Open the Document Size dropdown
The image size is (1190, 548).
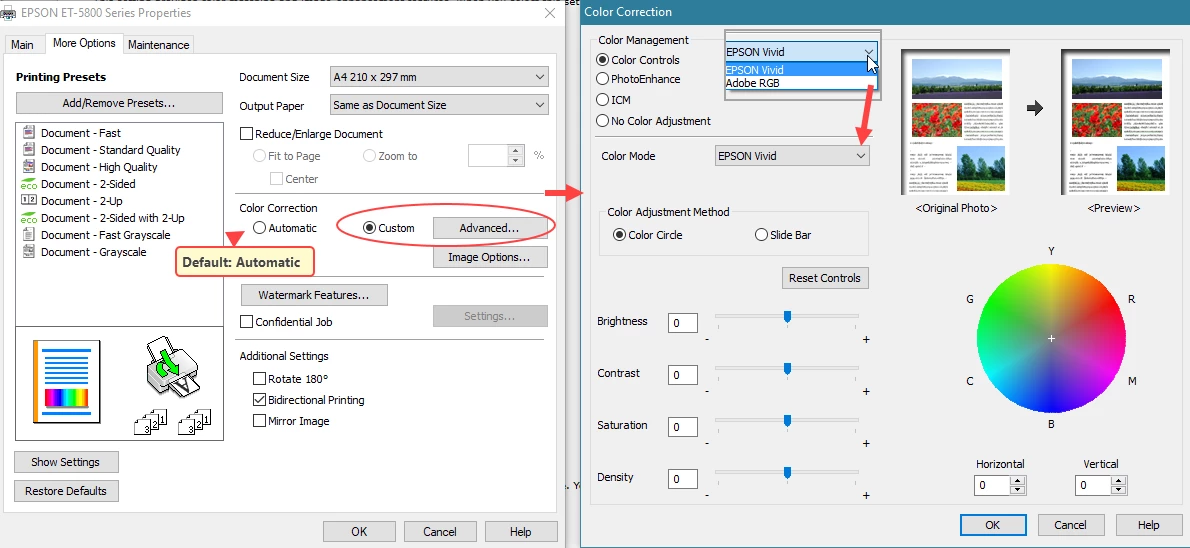click(x=439, y=77)
